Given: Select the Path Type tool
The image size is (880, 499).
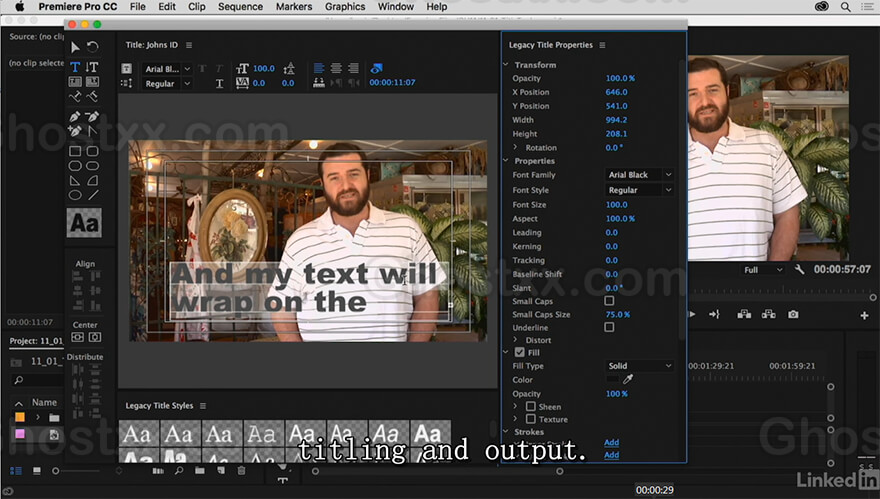Looking at the screenshot, I should pos(75,97).
